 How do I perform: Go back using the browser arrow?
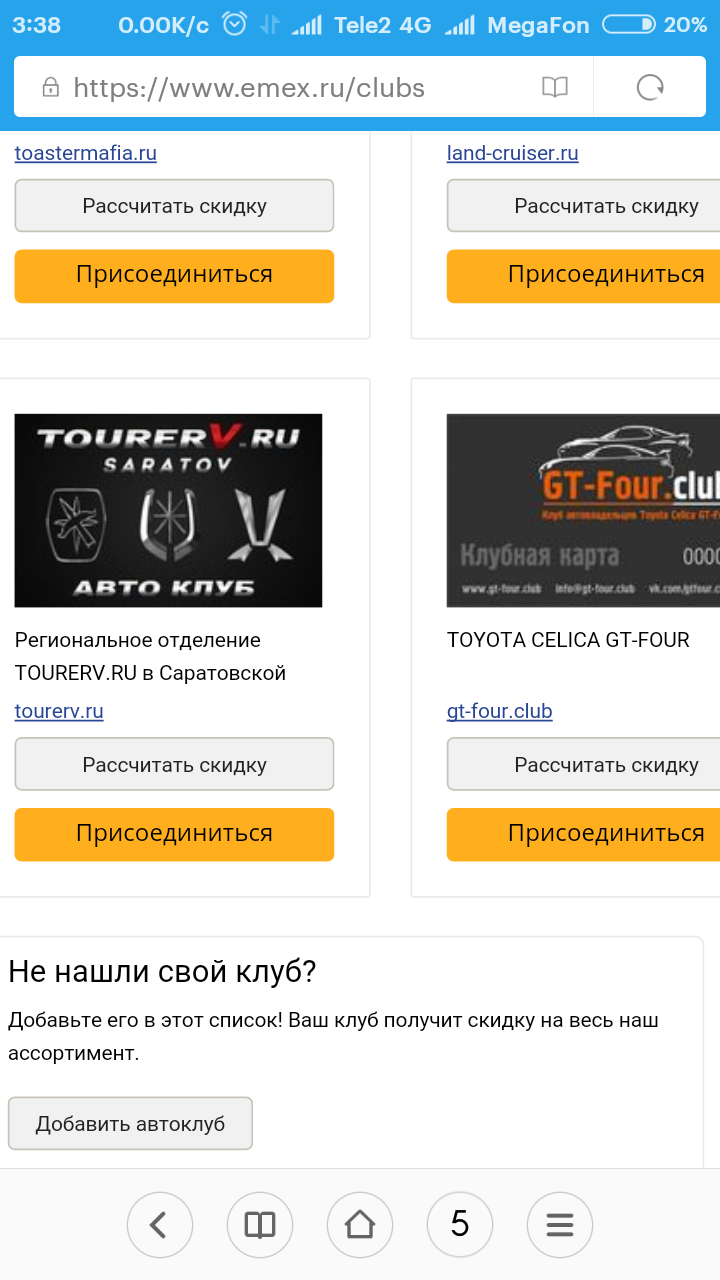(160, 1224)
